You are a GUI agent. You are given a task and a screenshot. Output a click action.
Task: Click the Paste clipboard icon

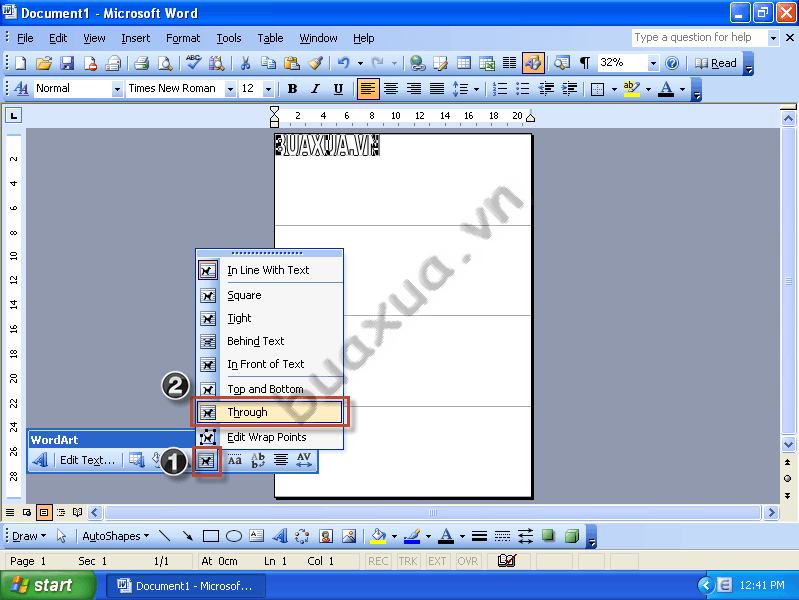click(291, 63)
